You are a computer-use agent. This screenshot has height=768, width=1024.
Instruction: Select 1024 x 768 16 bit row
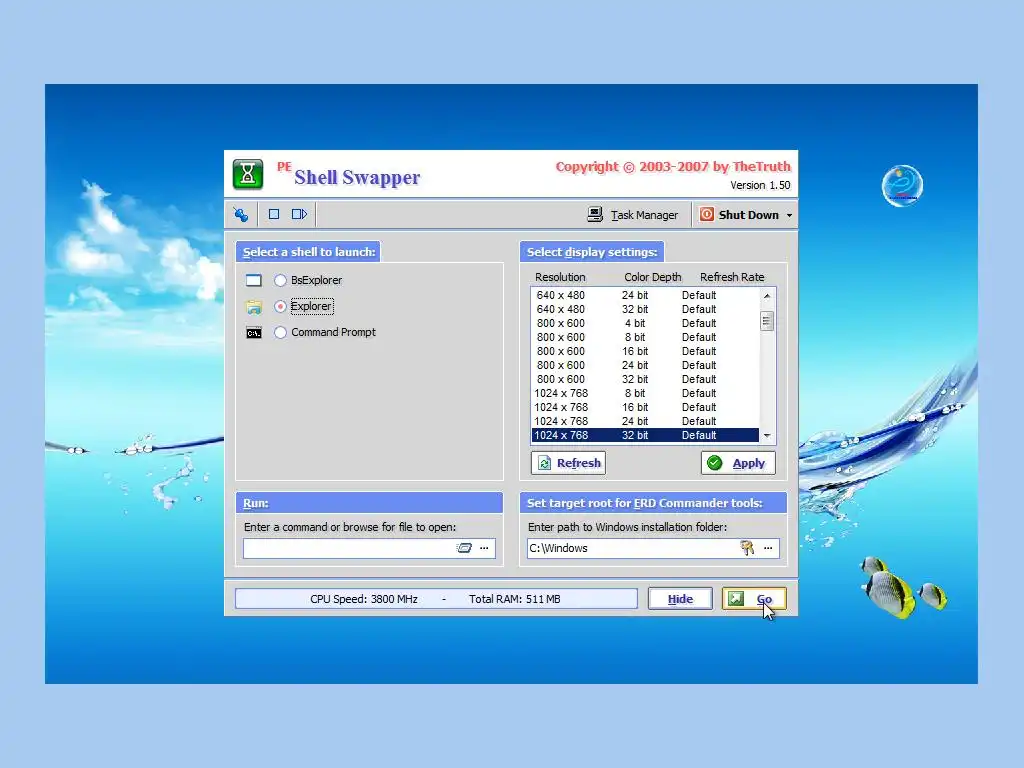click(x=645, y=408)
